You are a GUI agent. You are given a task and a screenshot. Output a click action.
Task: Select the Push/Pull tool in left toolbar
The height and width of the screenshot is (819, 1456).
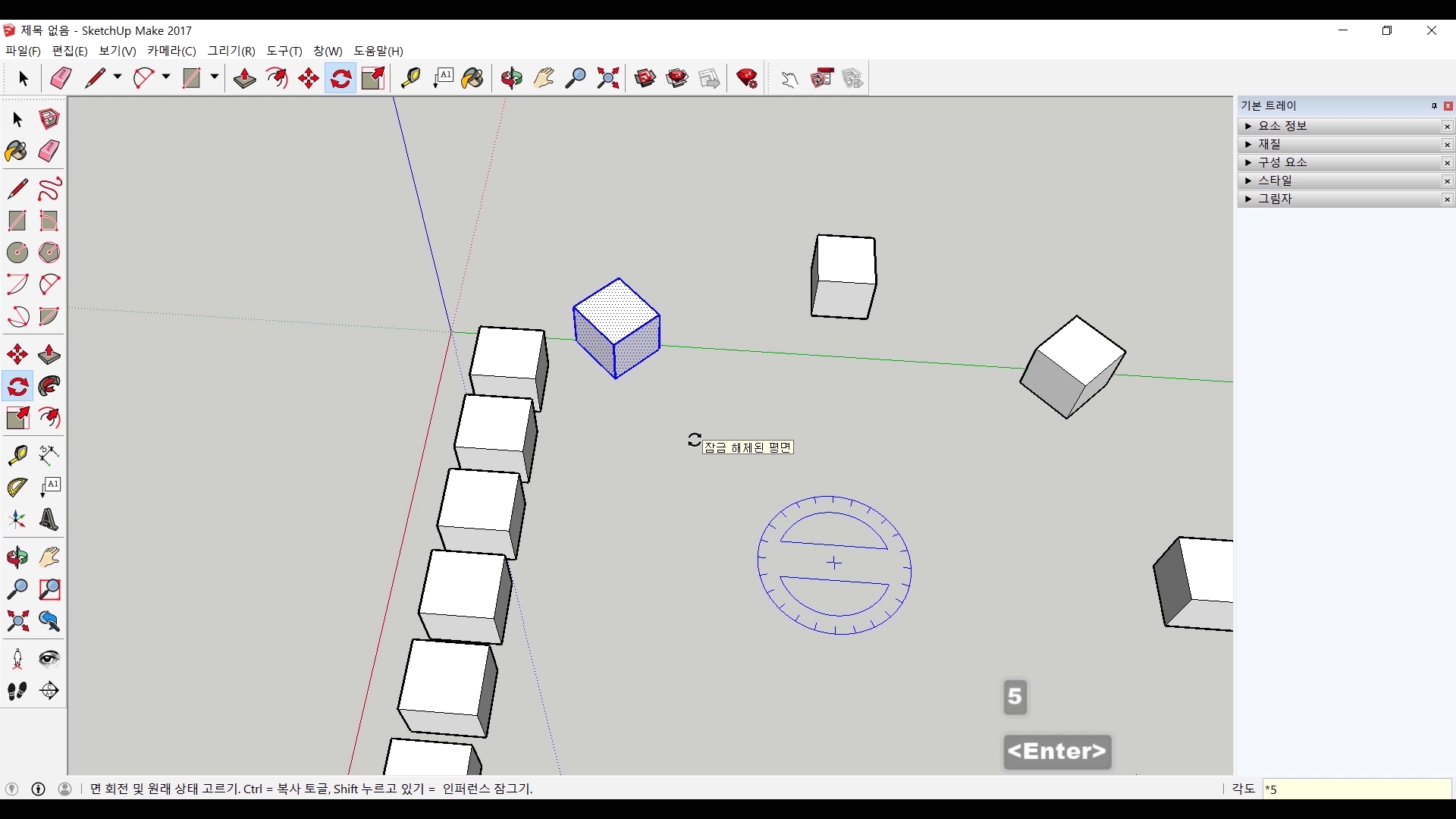coord(49,355)
